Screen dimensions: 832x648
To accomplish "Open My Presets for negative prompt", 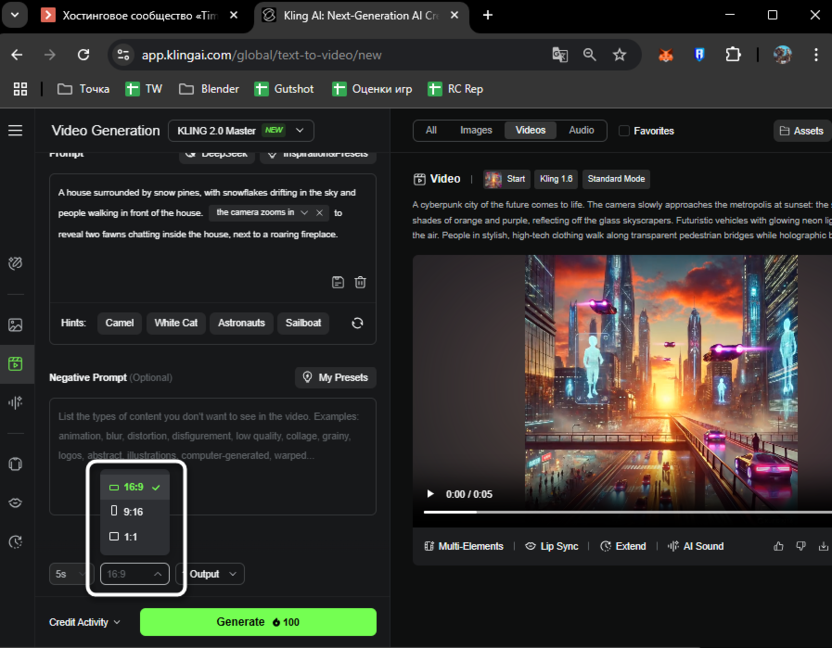I will [x=335, y=378].
